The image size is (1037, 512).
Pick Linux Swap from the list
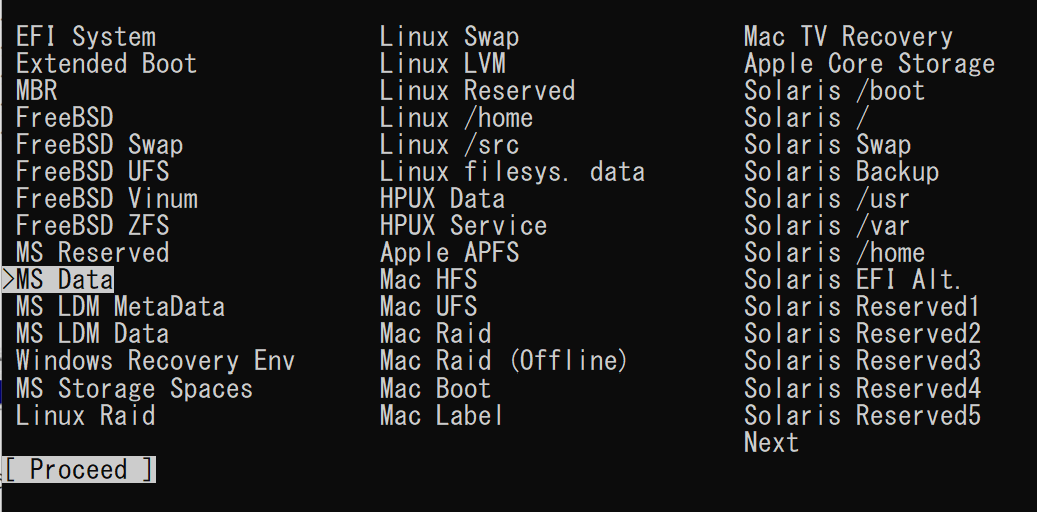click(x=449, y=38)
